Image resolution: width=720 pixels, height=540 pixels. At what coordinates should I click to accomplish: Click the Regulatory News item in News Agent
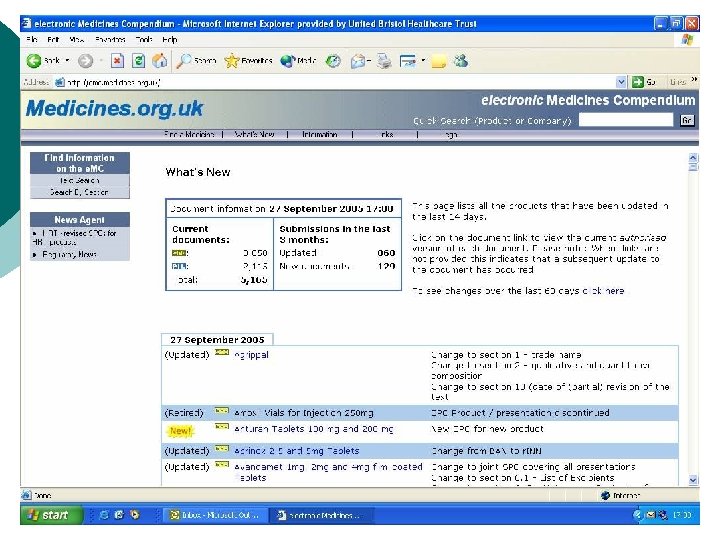[x=69, y=254]
